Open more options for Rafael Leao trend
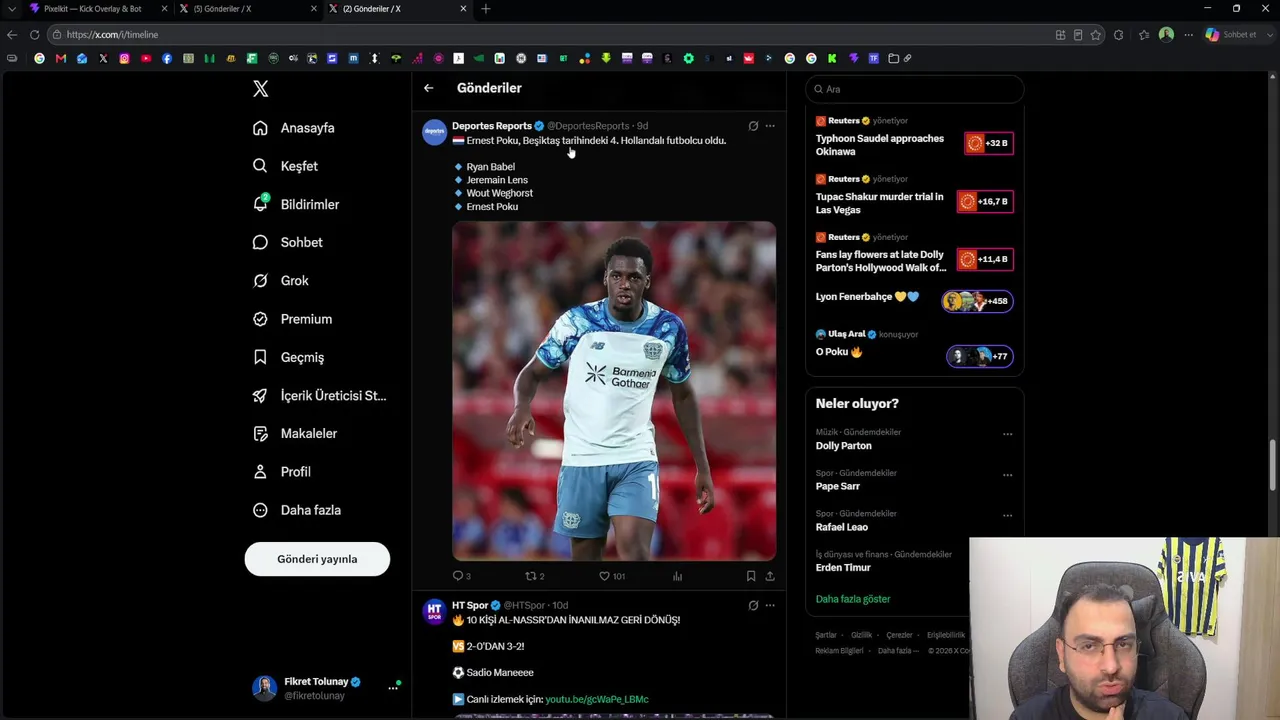The height and width of the screenshot is (720, 1280). (1007, 515)
